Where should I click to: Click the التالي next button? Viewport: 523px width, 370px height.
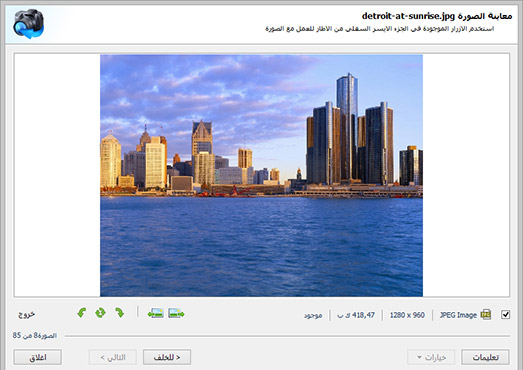113,357
